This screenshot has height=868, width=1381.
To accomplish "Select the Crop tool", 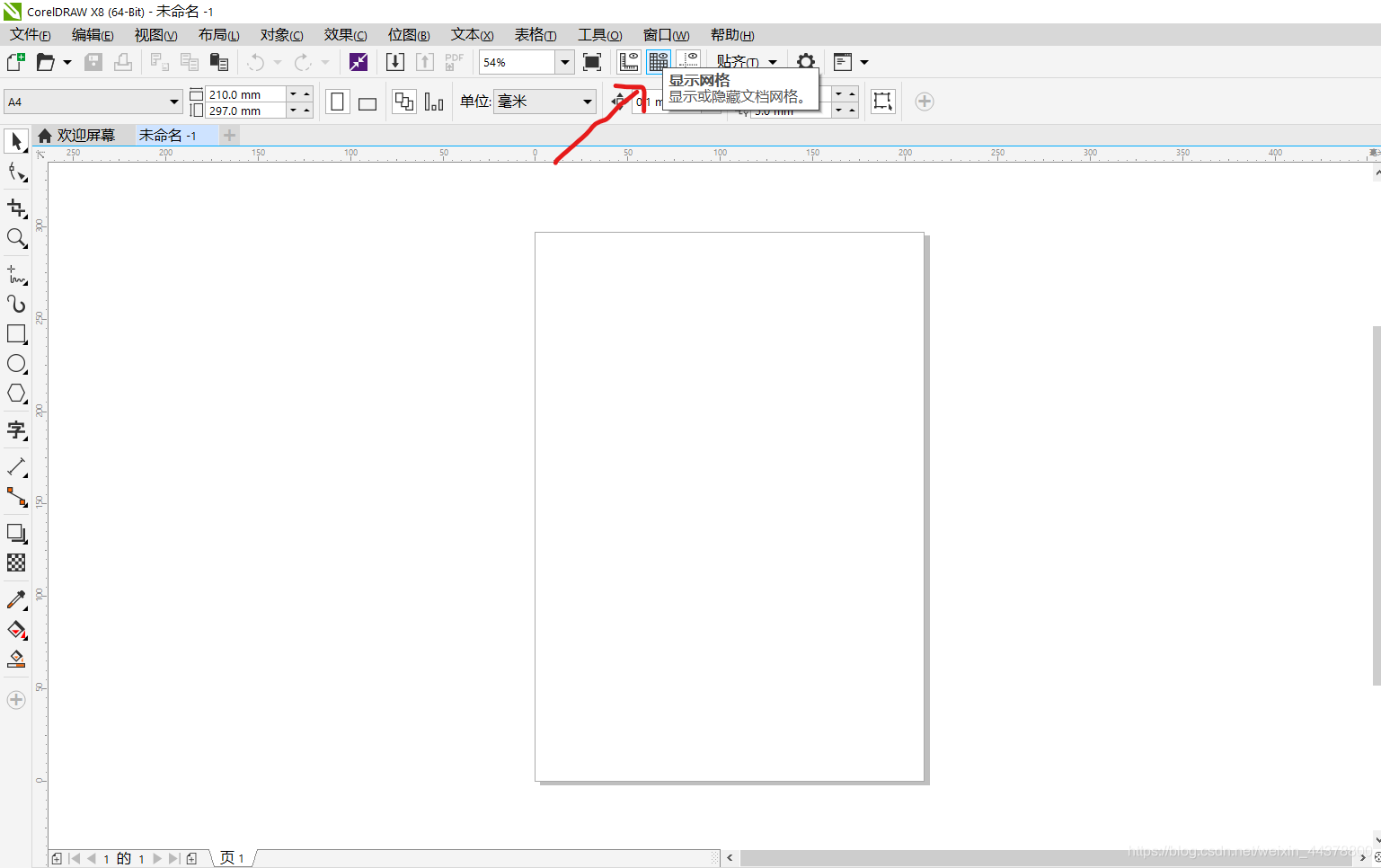I will click(16, 208).
